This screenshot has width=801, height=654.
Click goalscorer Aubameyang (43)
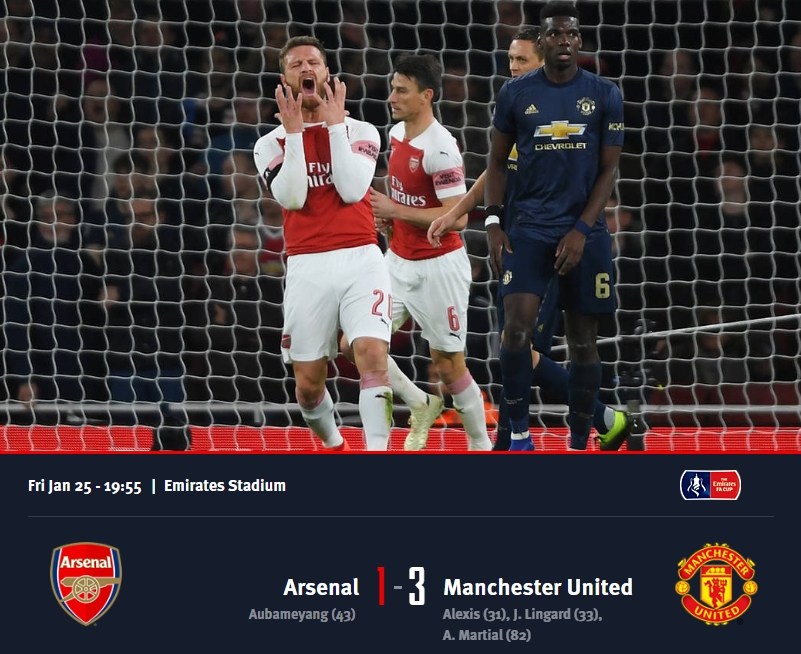pyautogui.click(x=301, y=614)
